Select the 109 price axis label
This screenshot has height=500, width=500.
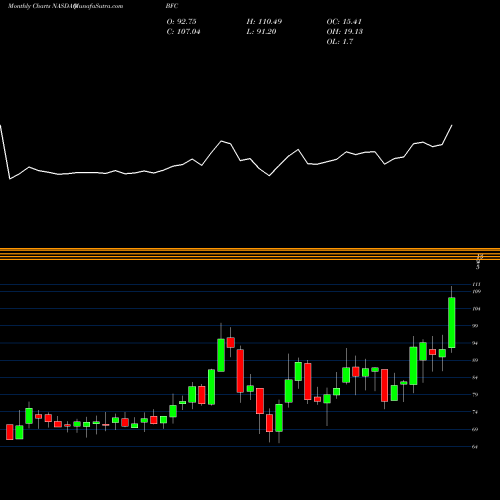pyautogui.click(x=477, y=292)
